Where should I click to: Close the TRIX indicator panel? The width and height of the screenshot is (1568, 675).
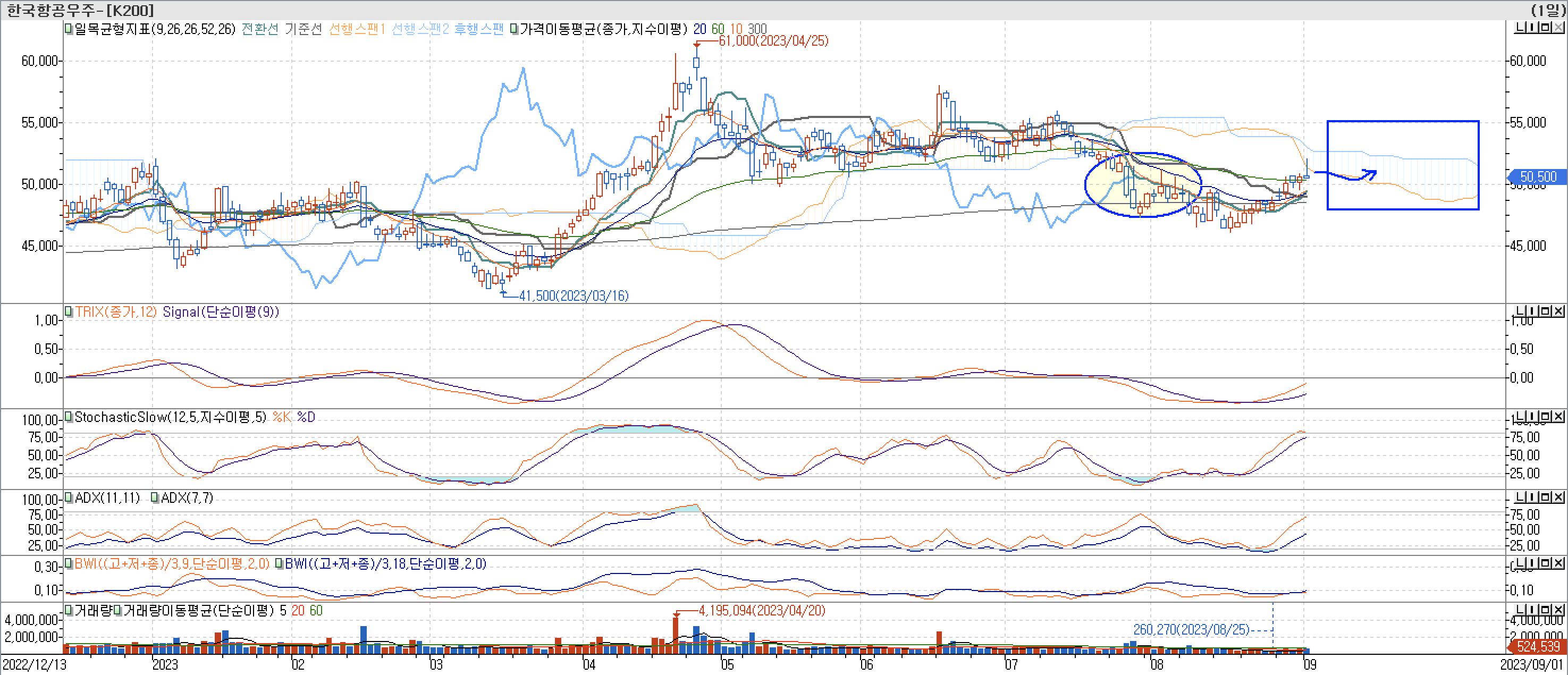[1559, 310]
